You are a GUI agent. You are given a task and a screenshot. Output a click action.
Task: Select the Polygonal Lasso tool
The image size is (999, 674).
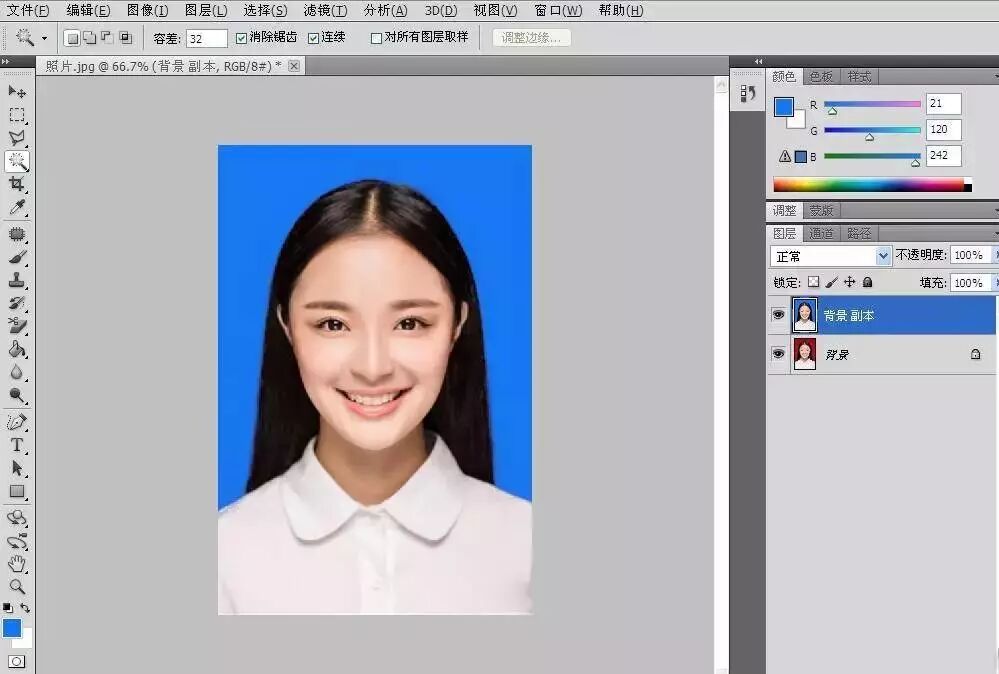click(x=17, y=138)
